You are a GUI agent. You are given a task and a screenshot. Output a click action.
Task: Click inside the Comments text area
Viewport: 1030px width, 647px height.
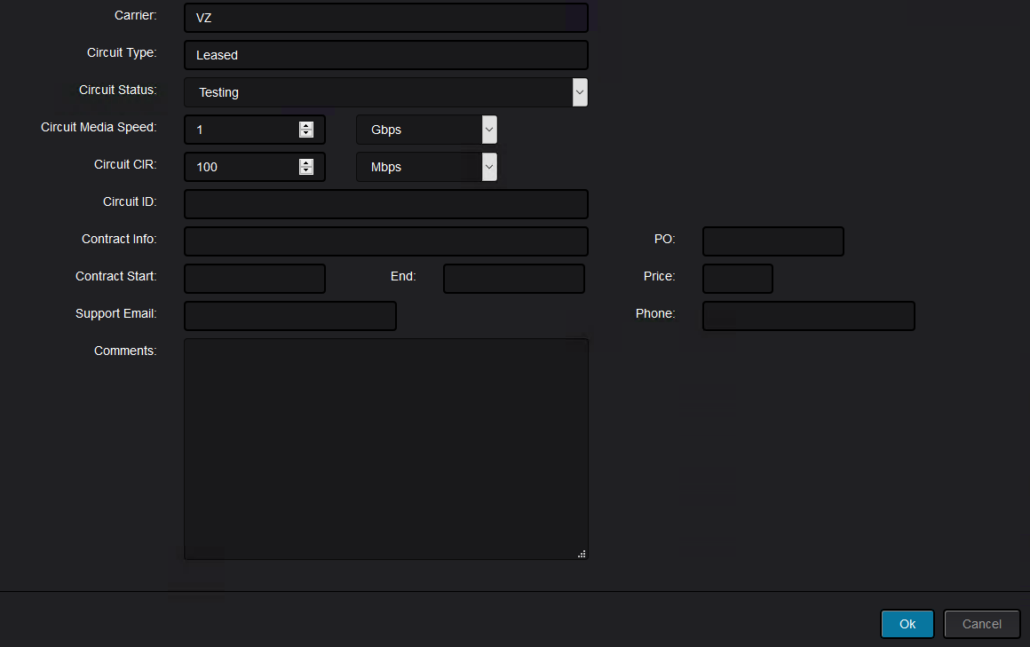click(x=385, y=448)
